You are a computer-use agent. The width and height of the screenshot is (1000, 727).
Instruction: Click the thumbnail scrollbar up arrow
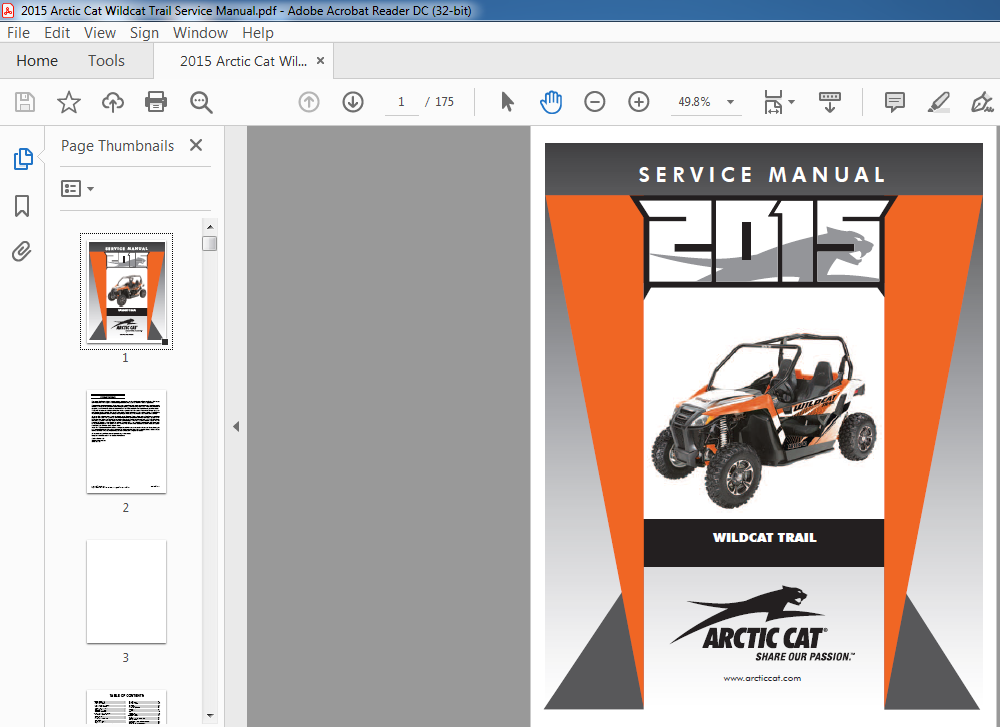pos(210,226)
